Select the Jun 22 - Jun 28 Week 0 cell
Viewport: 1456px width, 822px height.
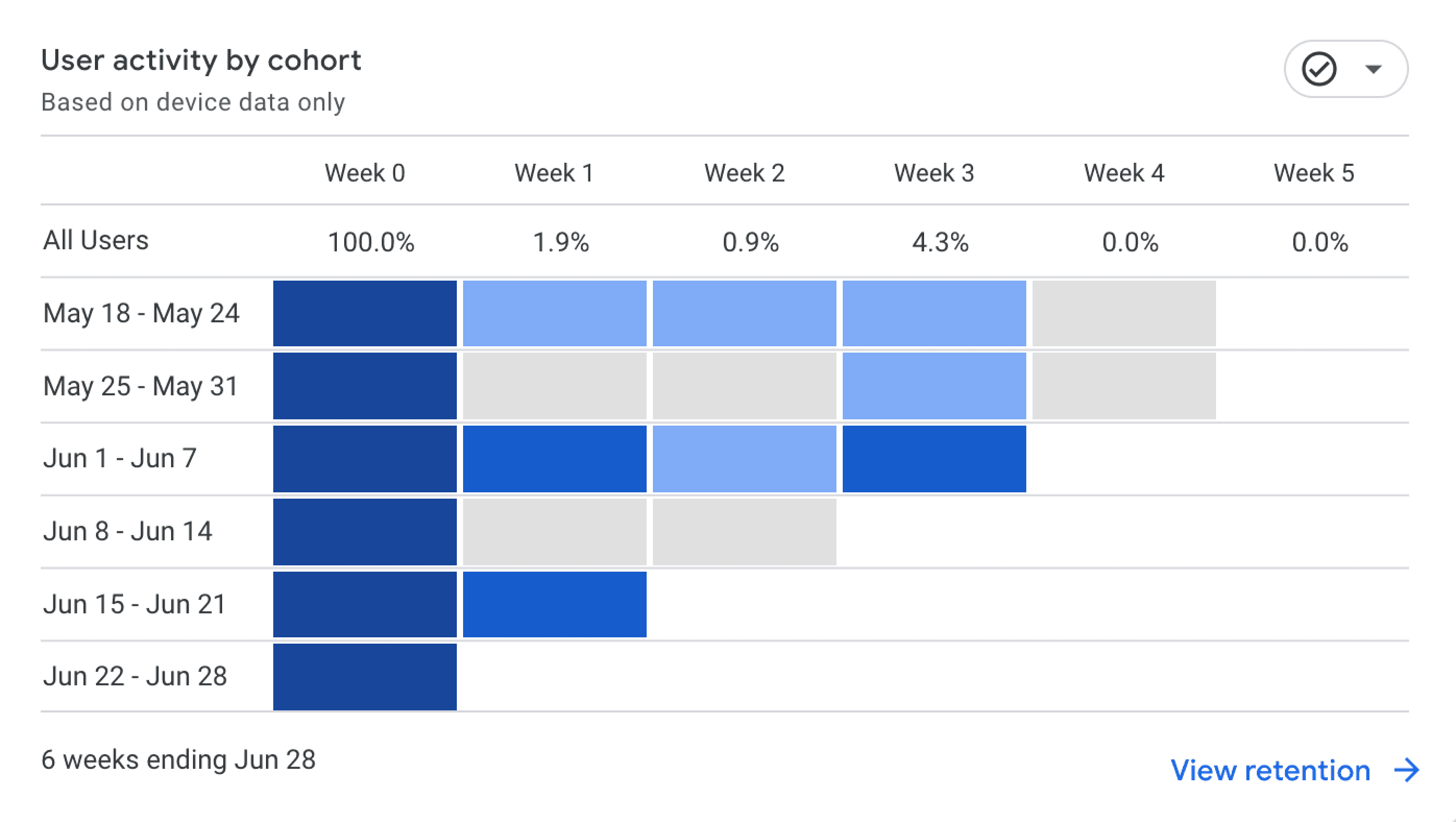[x=365, y=676]
